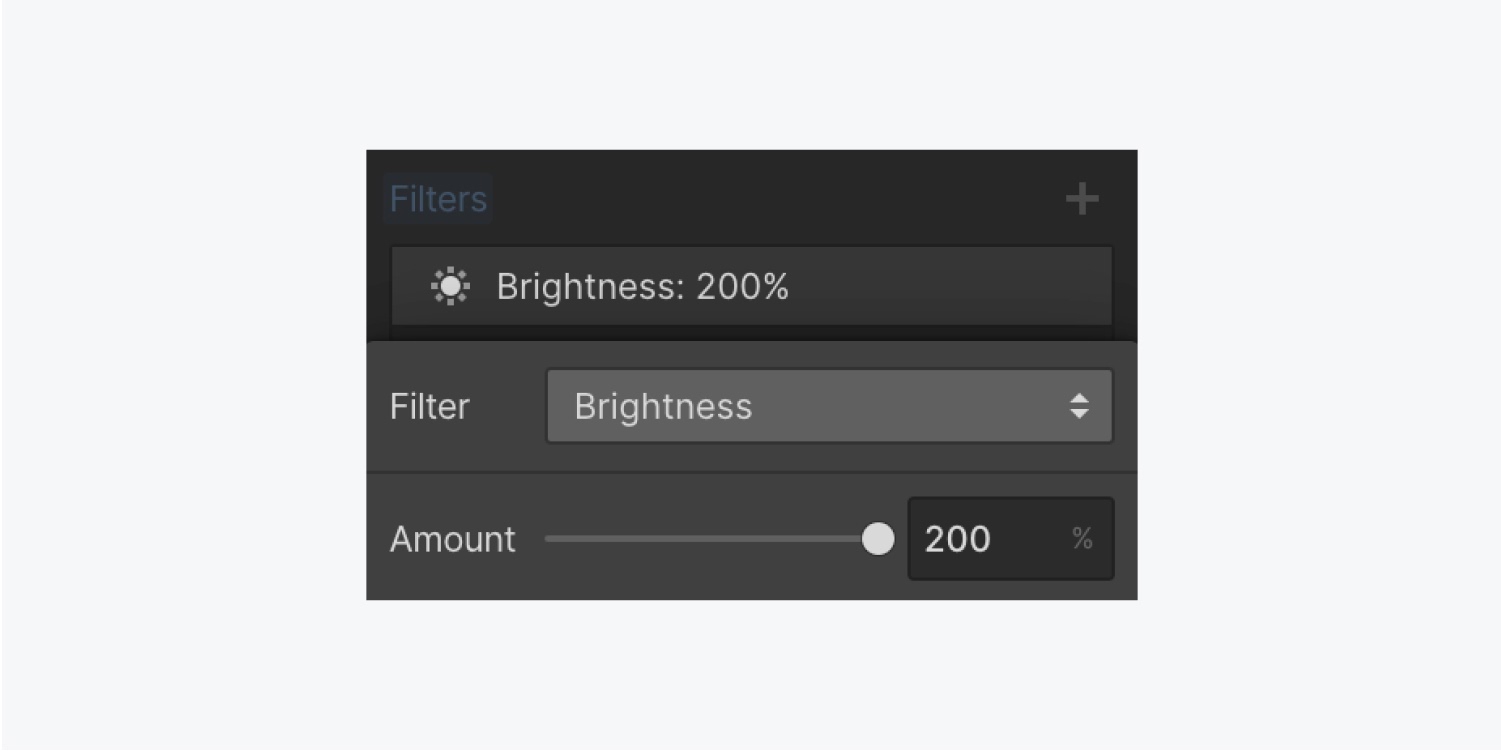Viewport: 1501px width, 751px height.
Task: Click the Amount slider handle knob
Action: [x=878, y=539]
